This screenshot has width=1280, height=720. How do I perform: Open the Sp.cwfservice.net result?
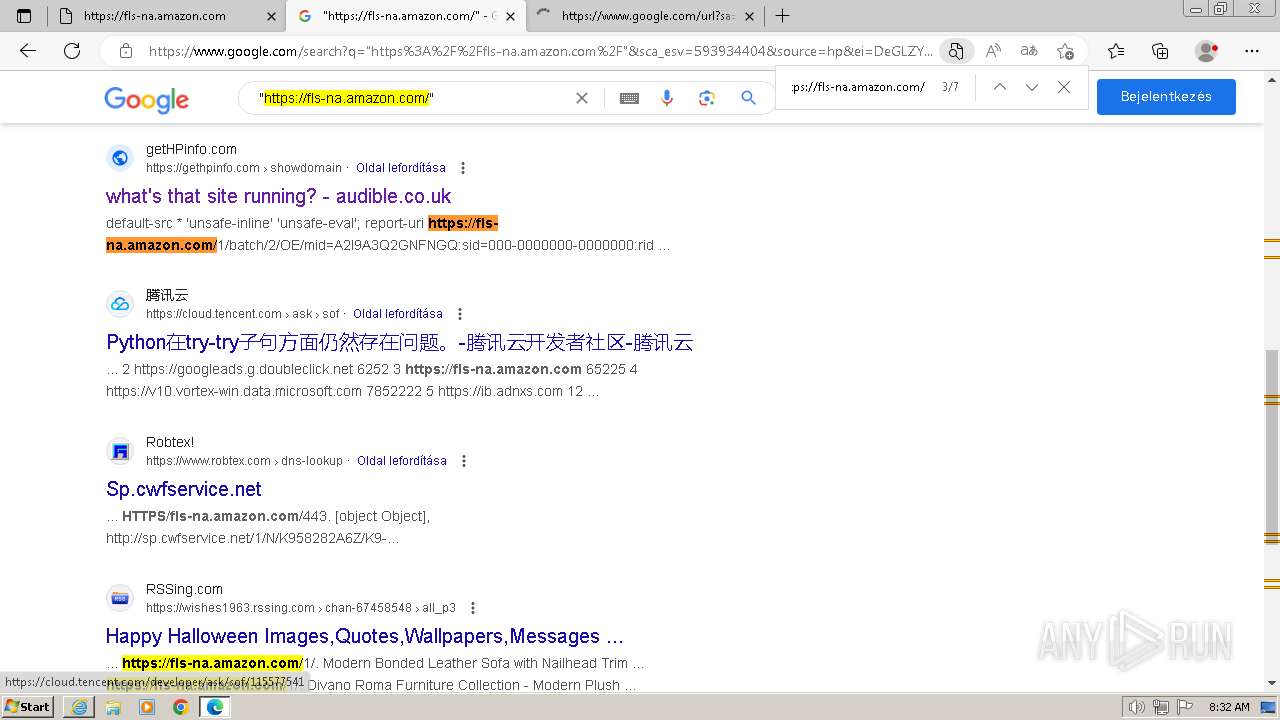tap(184, 489)
